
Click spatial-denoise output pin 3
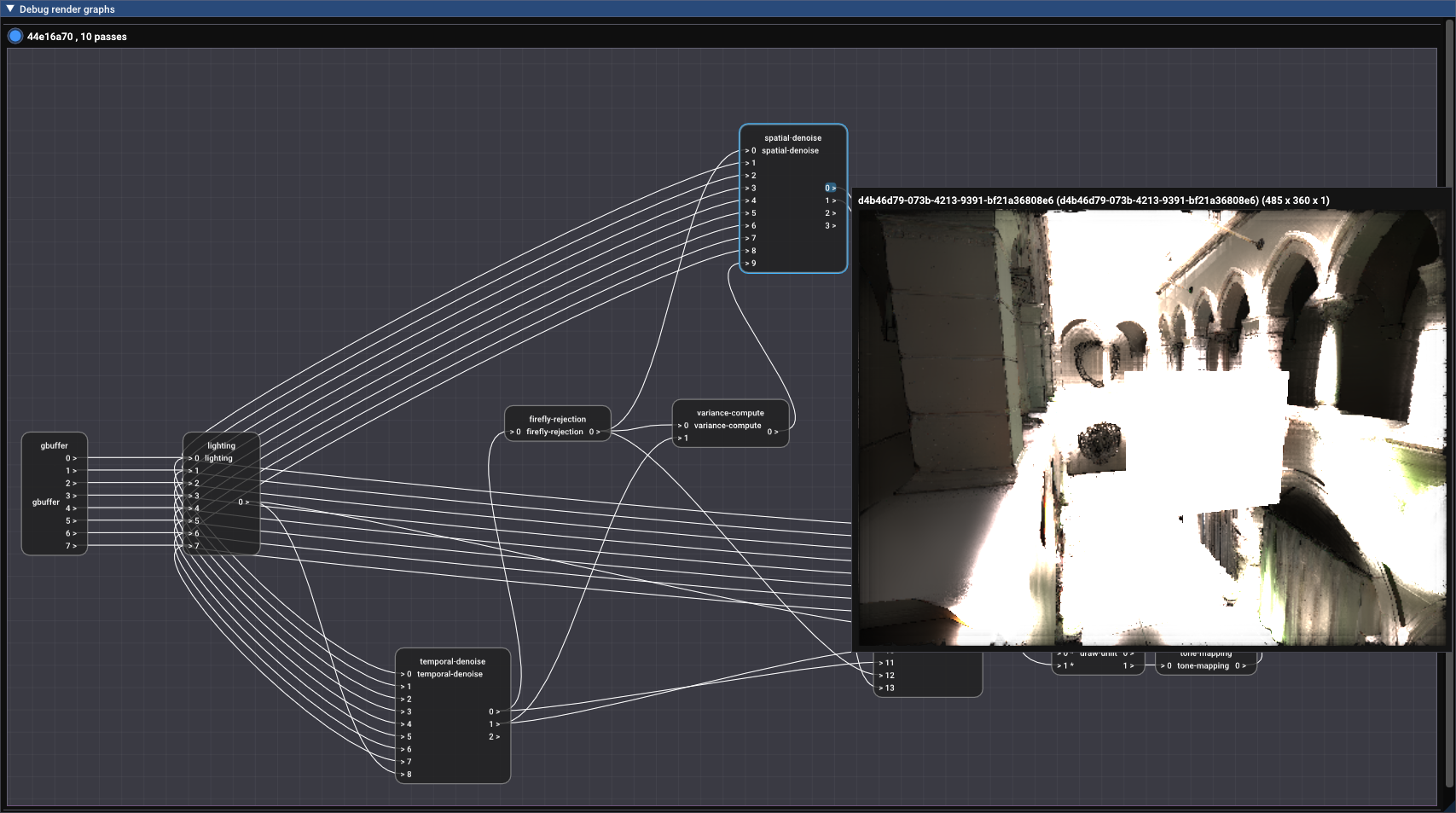click(830, 226)
